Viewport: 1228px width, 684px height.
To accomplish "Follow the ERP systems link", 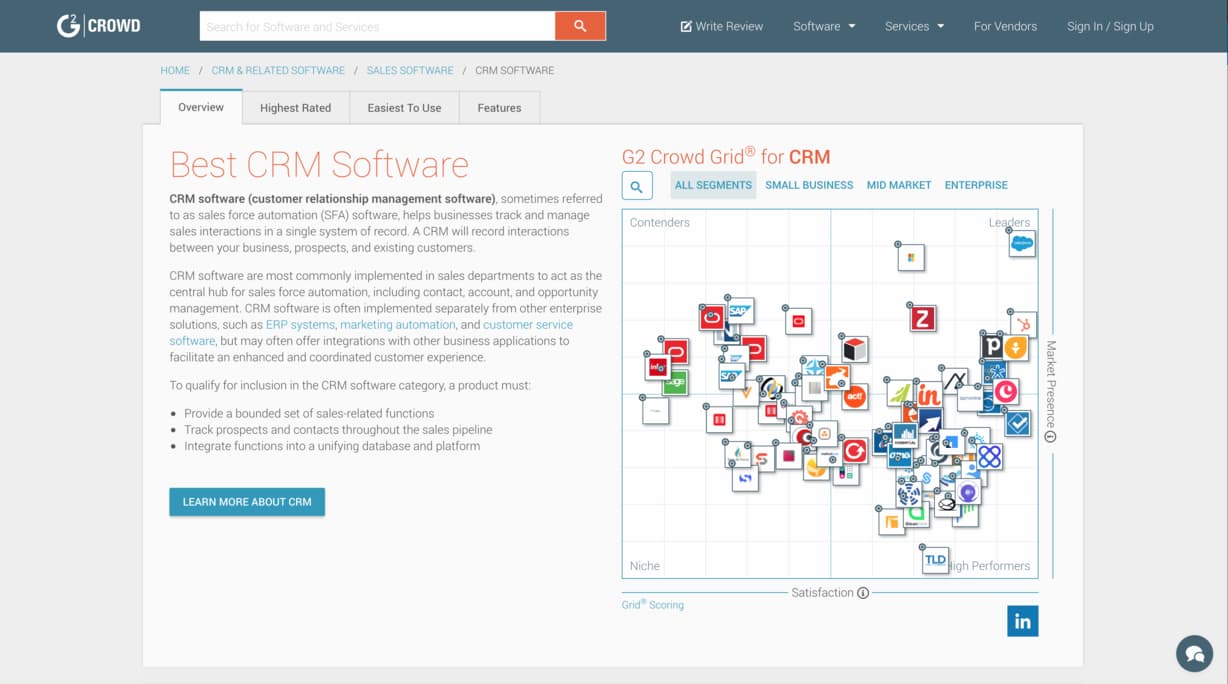I will pos(300,325).
